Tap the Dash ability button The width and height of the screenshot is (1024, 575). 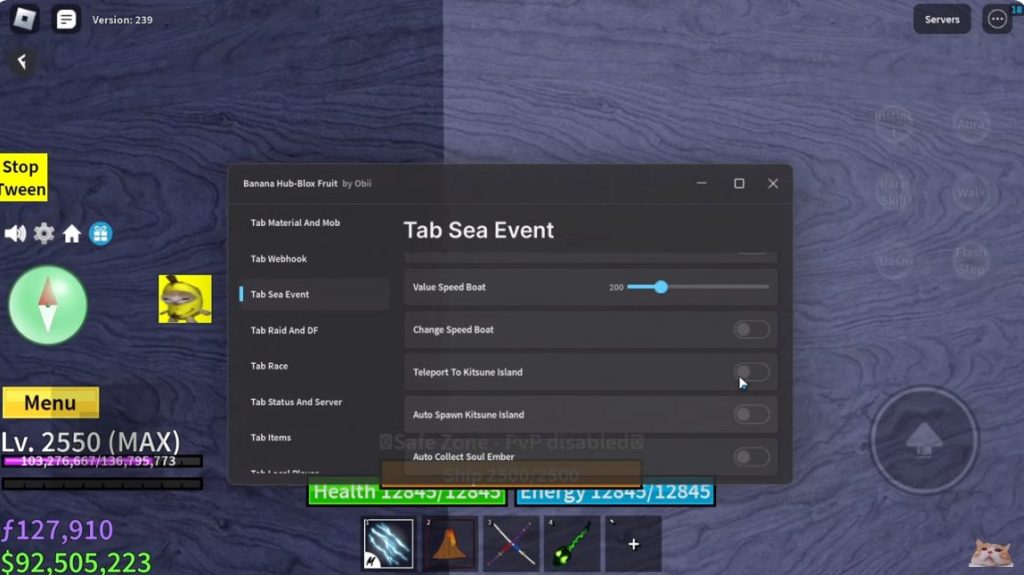pos(893,261)
